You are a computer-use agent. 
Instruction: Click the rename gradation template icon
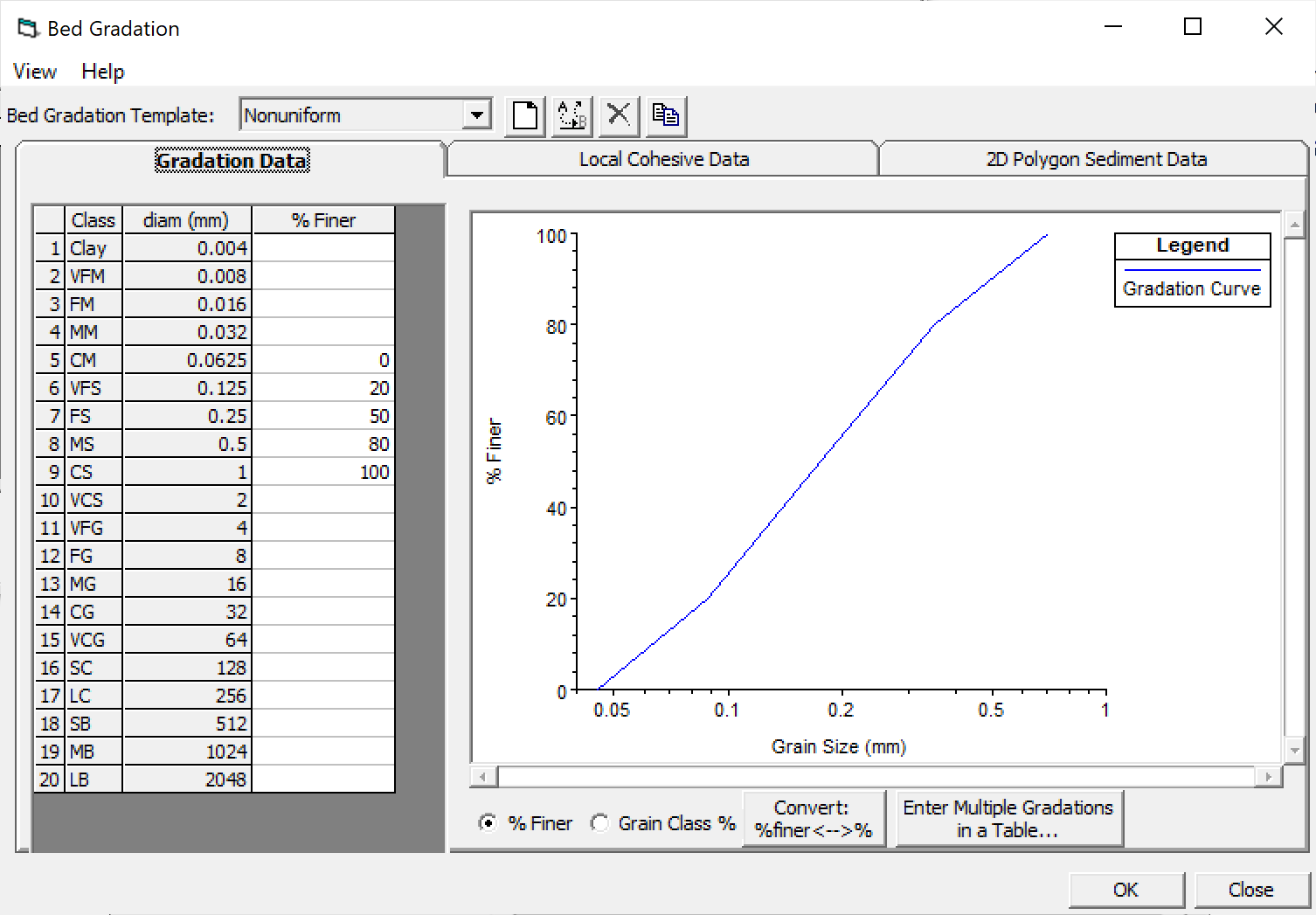coord(572,115)
